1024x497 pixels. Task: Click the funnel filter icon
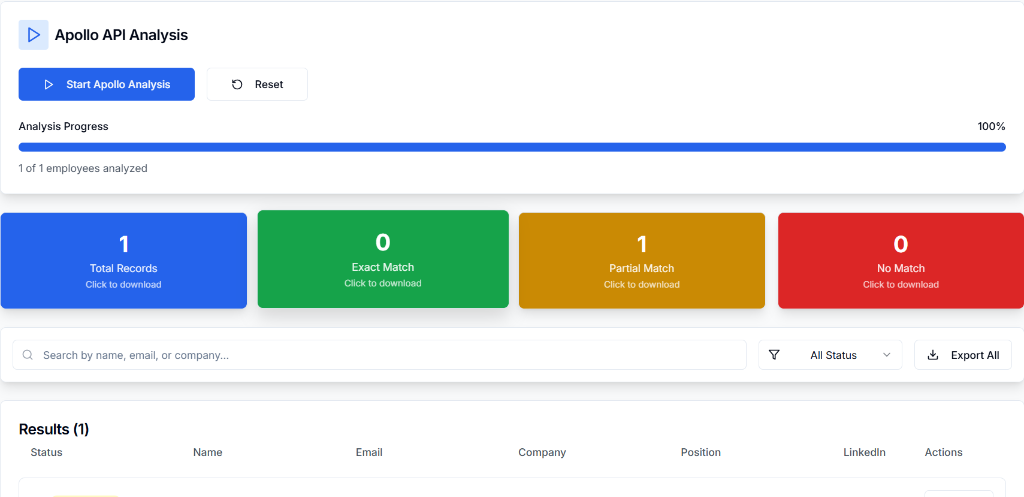[x=774, y=355]
